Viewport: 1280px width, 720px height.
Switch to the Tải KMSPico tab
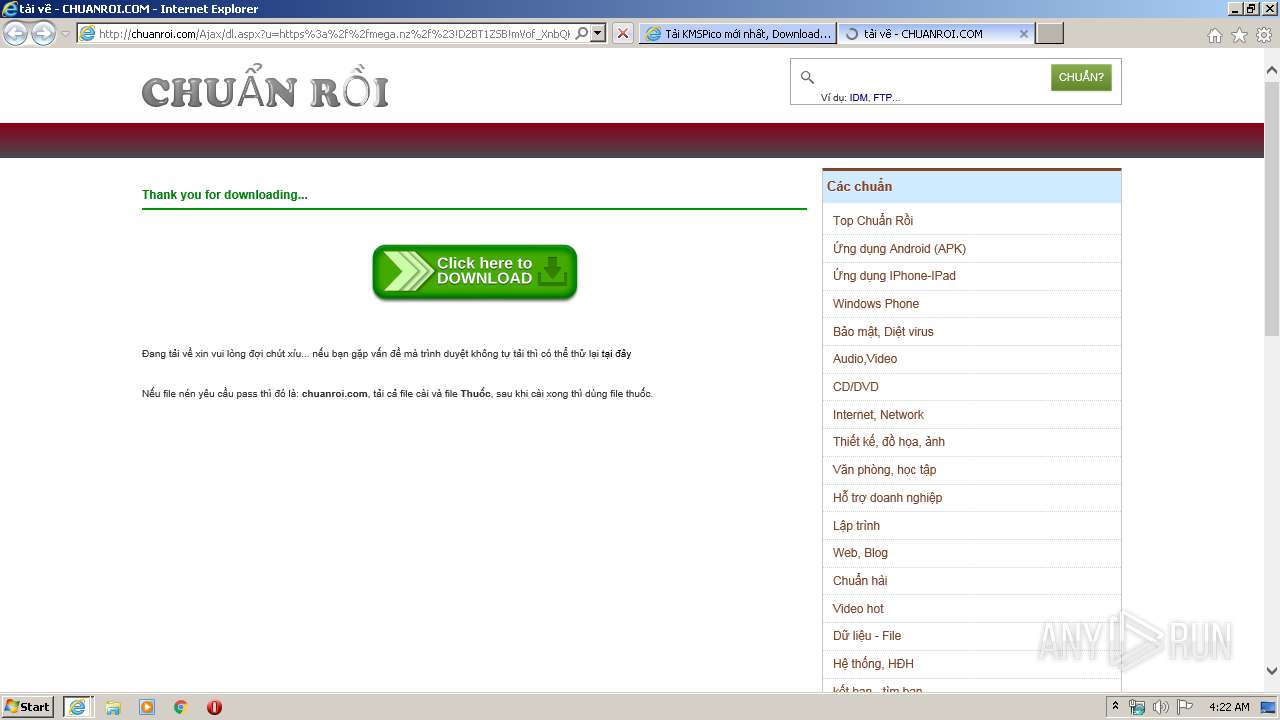738,33
